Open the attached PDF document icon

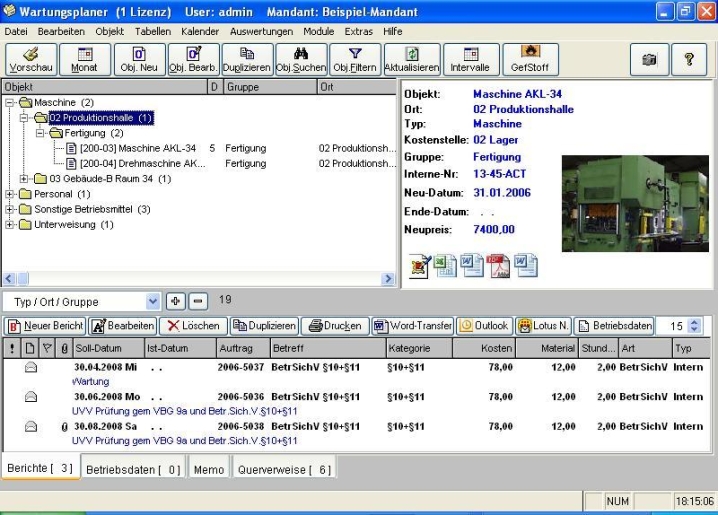(498, 265)
